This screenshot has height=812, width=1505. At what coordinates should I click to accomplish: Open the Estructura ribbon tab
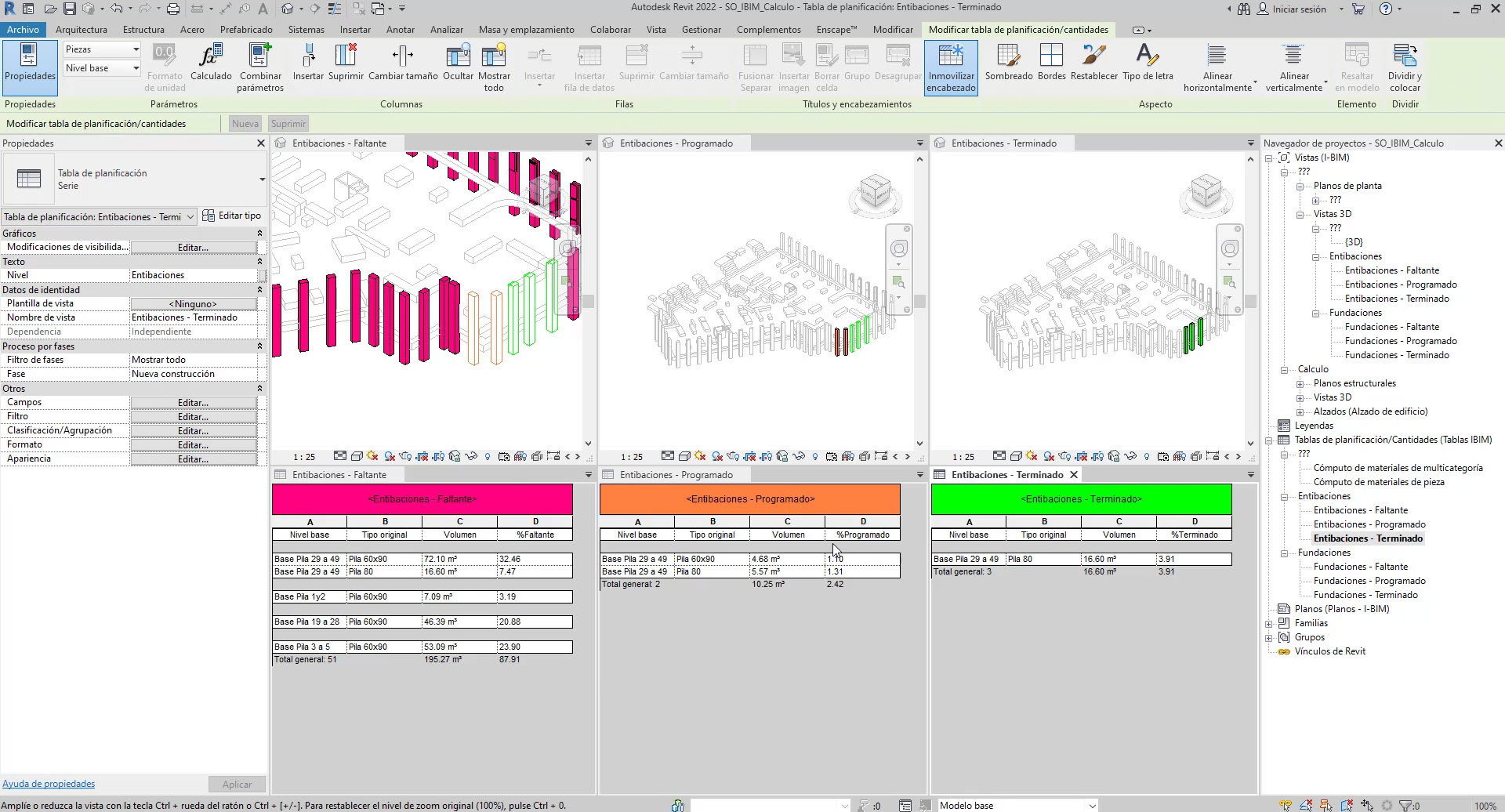coord(143,30)
